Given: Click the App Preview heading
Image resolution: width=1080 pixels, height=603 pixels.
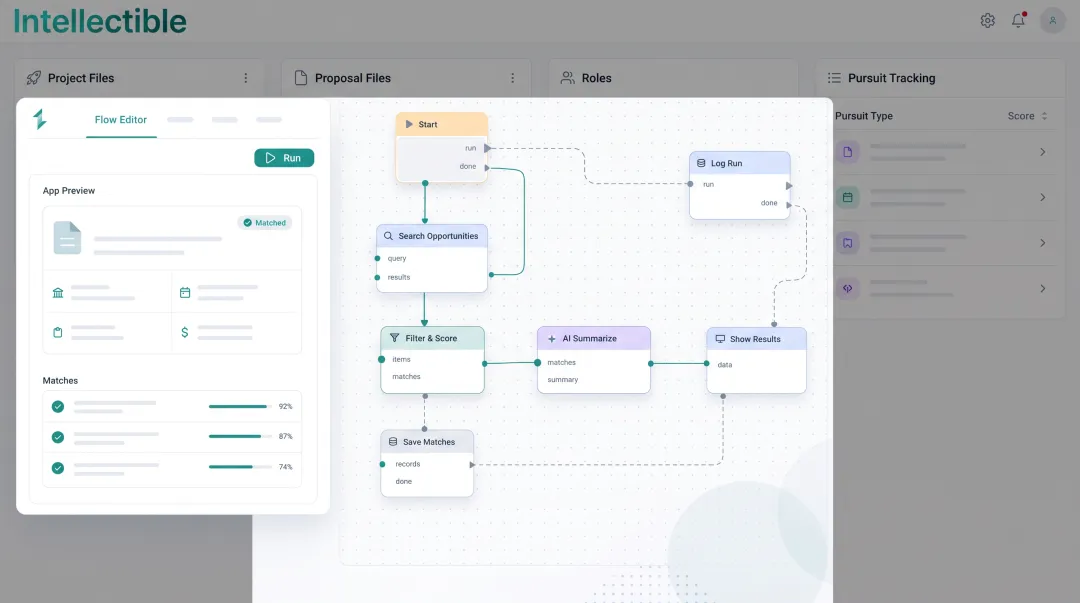Looking at the screenshot, I should point(69,191).
